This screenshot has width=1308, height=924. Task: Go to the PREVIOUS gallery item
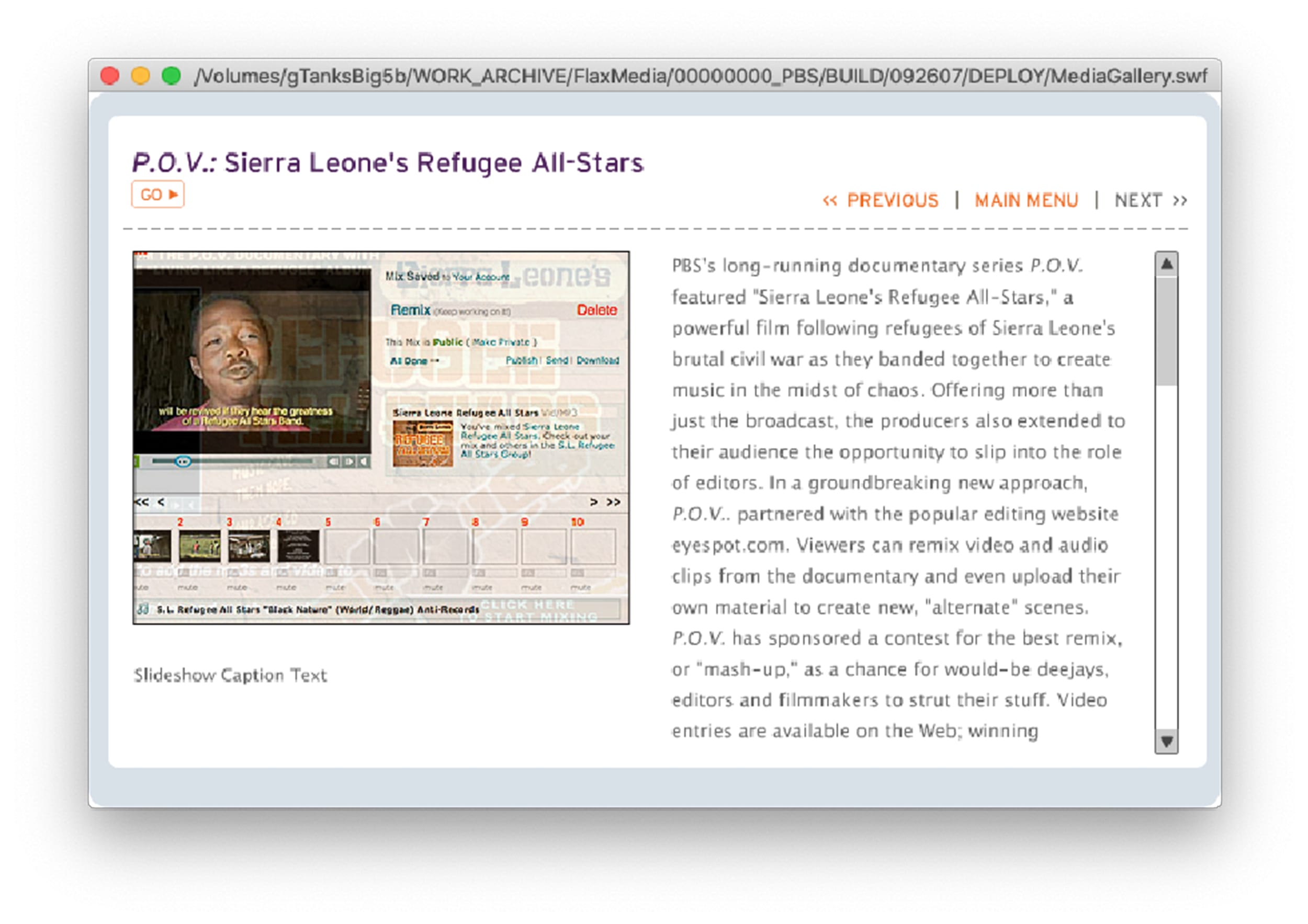pyautogui.click(x=880, y=200)
